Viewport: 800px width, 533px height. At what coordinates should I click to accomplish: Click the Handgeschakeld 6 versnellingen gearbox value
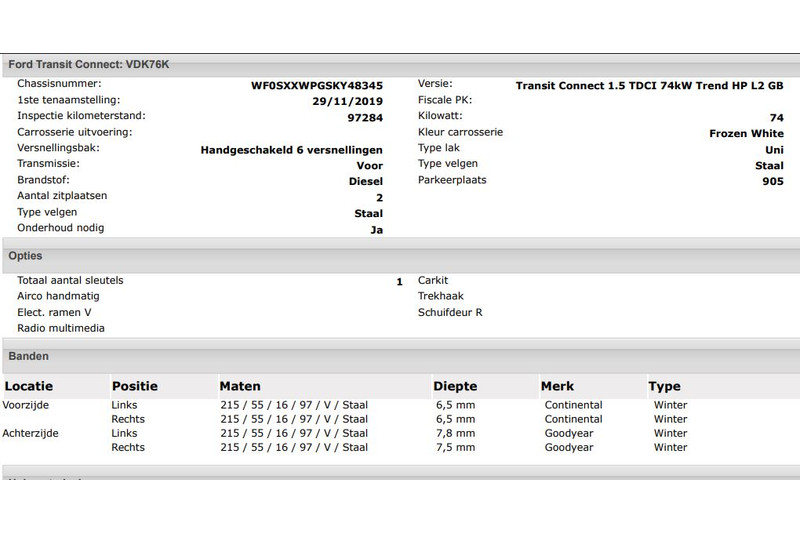292,150
